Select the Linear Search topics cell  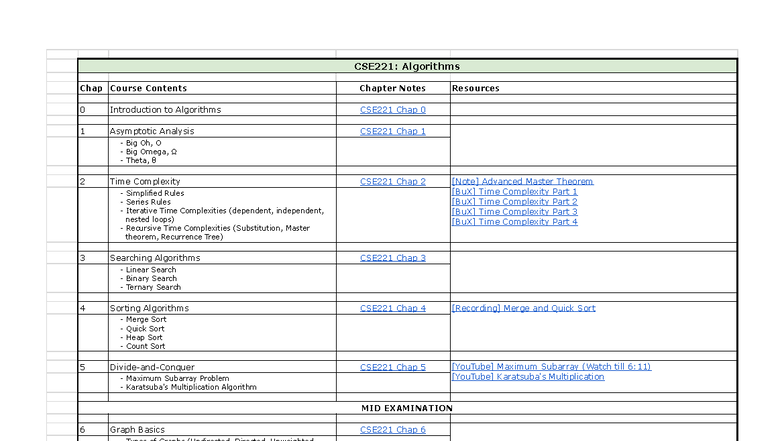click(222, 278)
